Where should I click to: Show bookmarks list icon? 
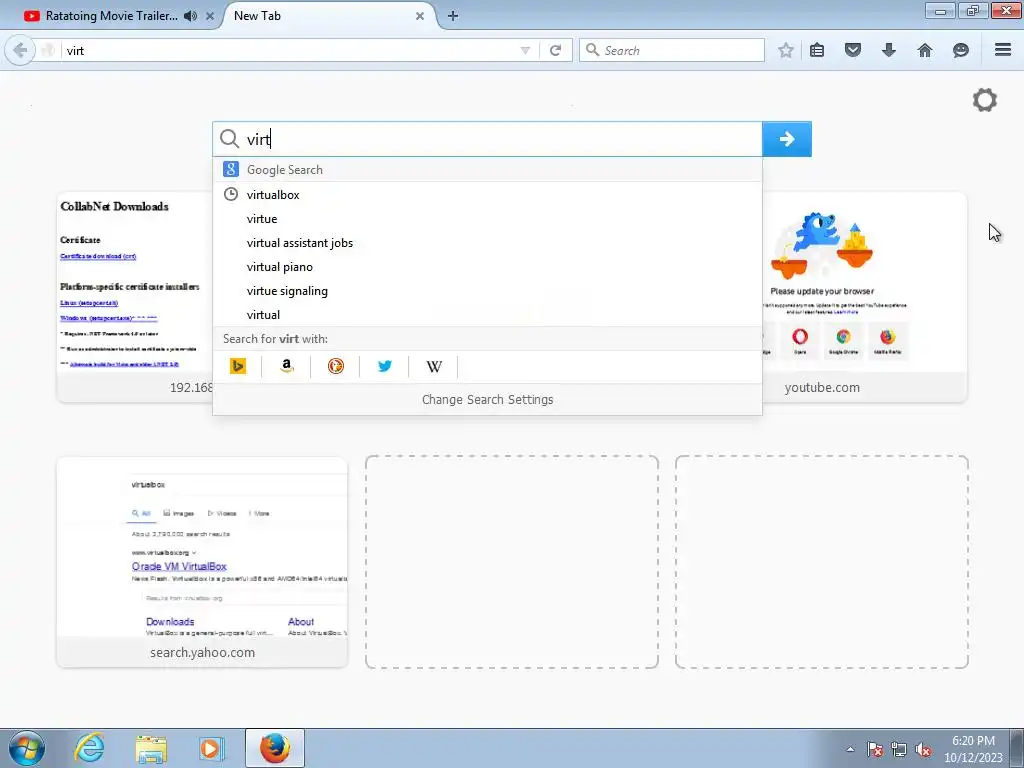tap(817, 50)
